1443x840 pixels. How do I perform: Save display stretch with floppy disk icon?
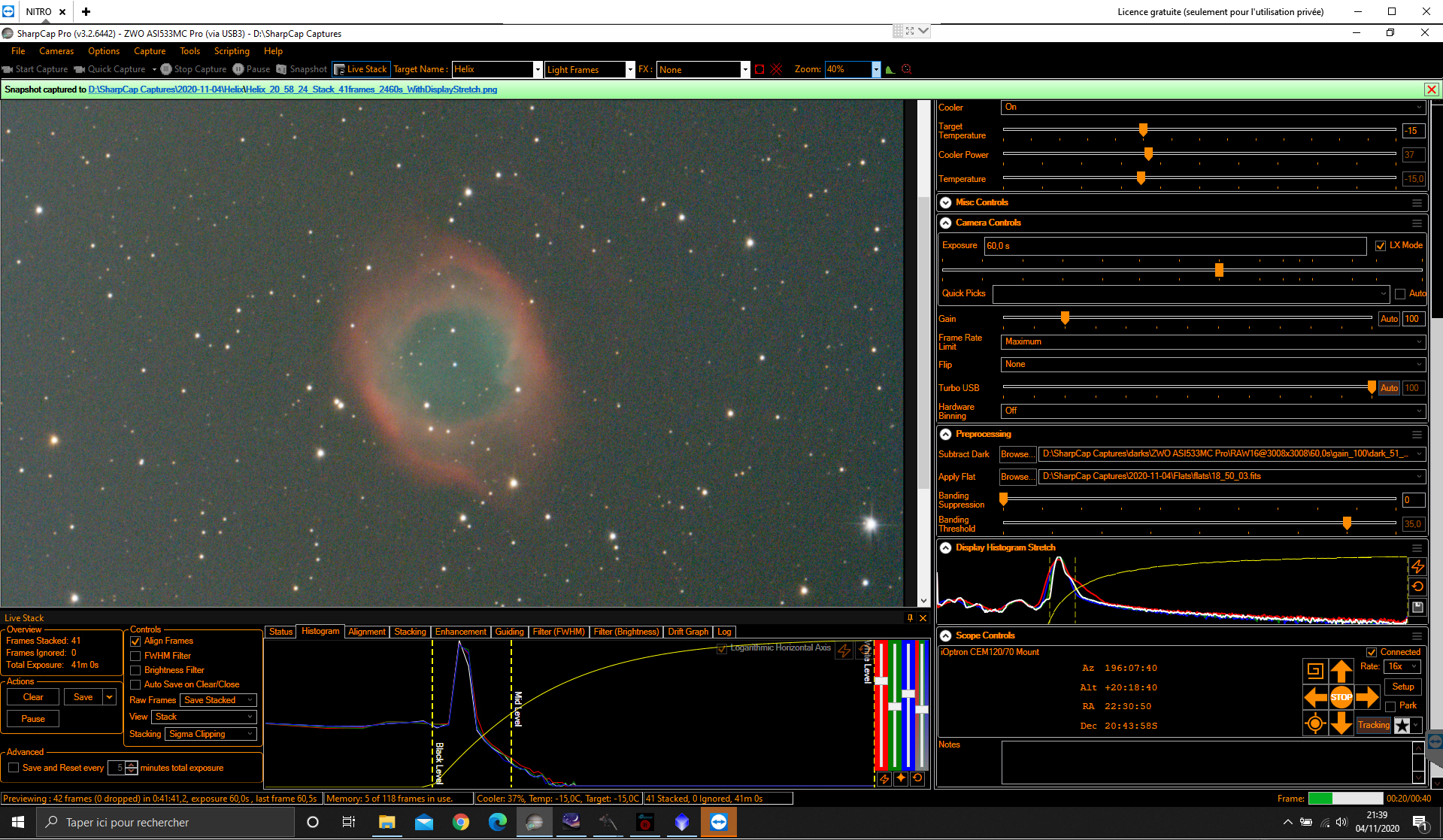tap(1417, 607)
